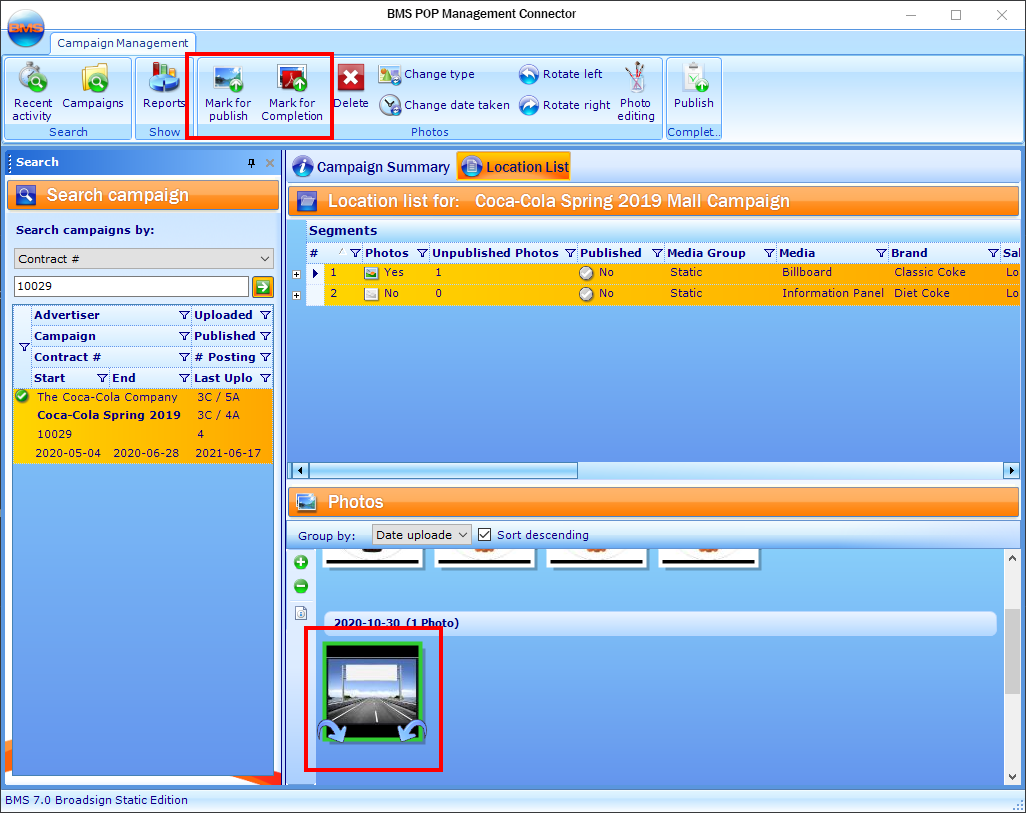Click Change date taken
The width and height of the screenshot is (1026, 813).
pyautogui.click(x=444, y=105)
